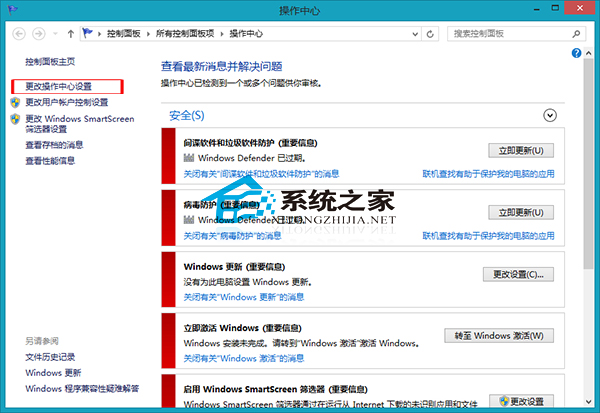Click the 安全(S) section heading

(187, 115)
